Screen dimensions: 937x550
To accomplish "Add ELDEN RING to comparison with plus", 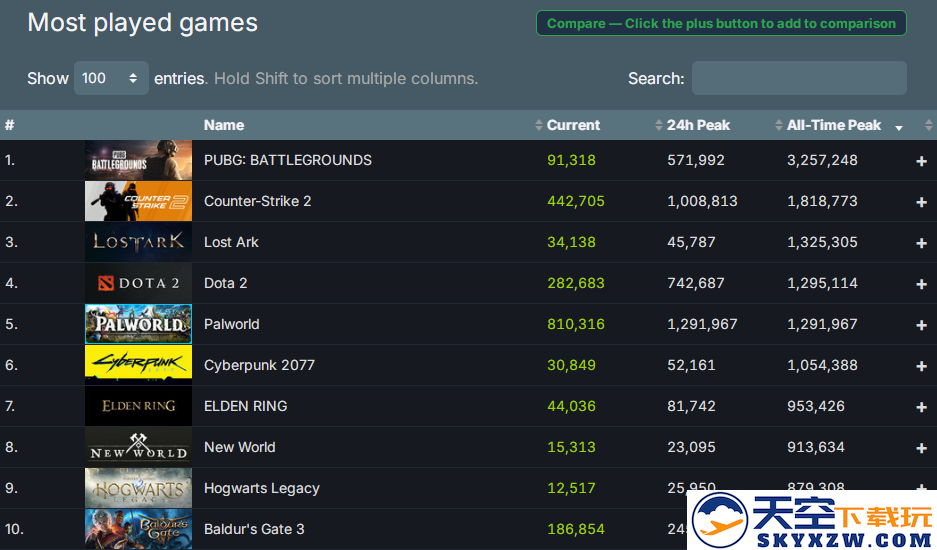I will click(921, 407).
